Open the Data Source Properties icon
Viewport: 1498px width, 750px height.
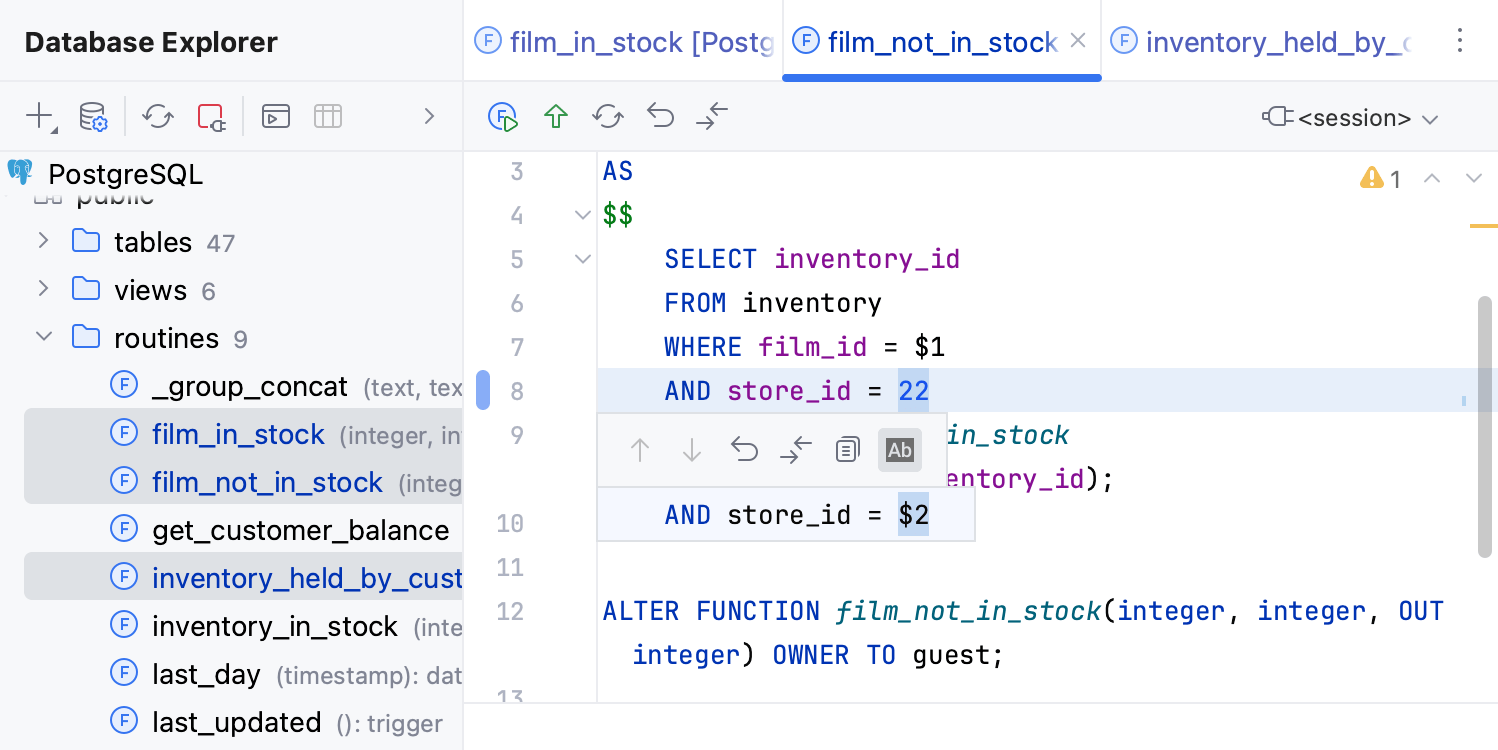[x=93, y=116]
